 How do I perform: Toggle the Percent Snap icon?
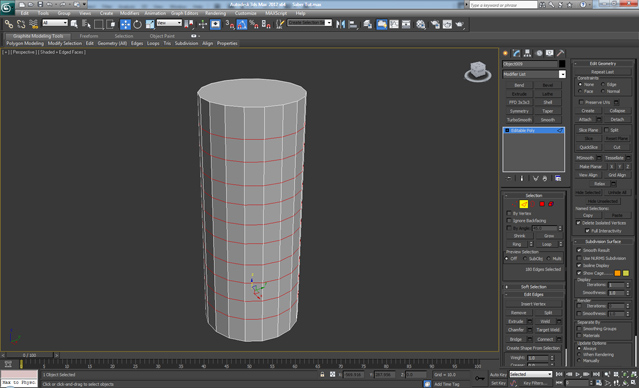coord(254,24)
